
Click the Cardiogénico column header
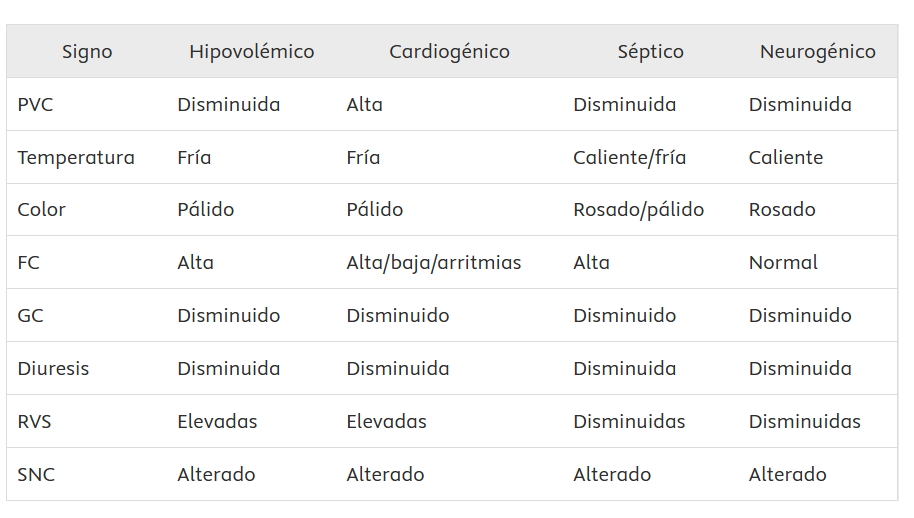(x=449, y=52)
